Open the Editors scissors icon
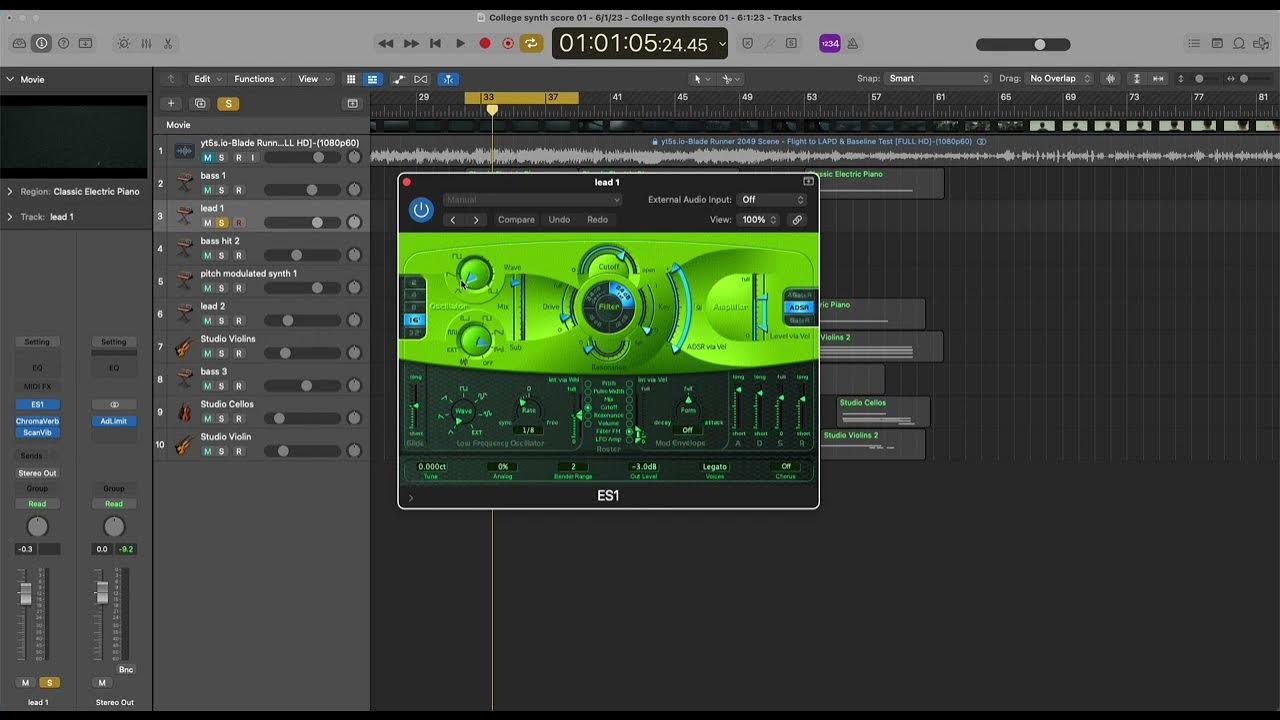The image size is (1280, 720). (x=167, y=43)
